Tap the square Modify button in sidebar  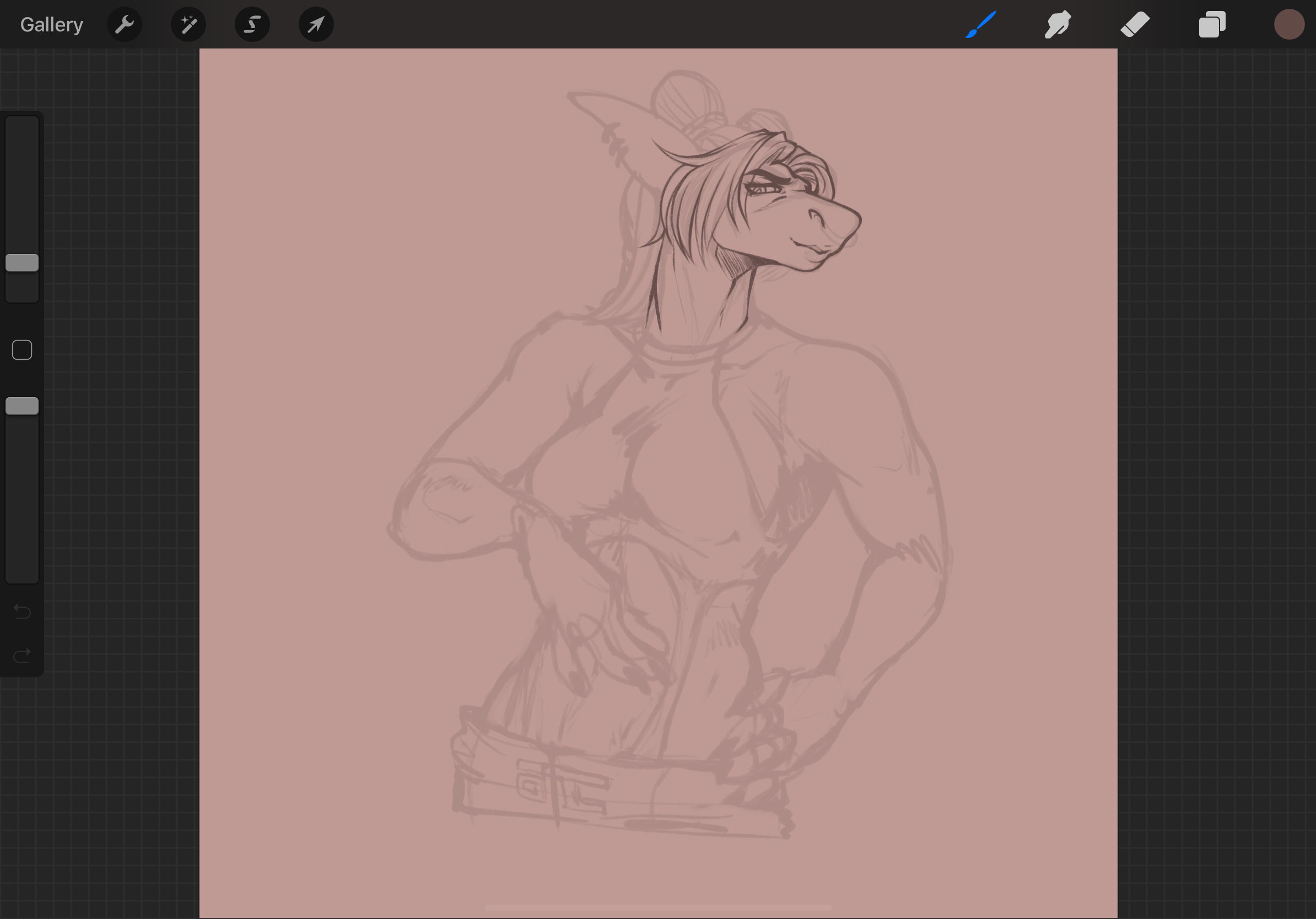point(22,349)
